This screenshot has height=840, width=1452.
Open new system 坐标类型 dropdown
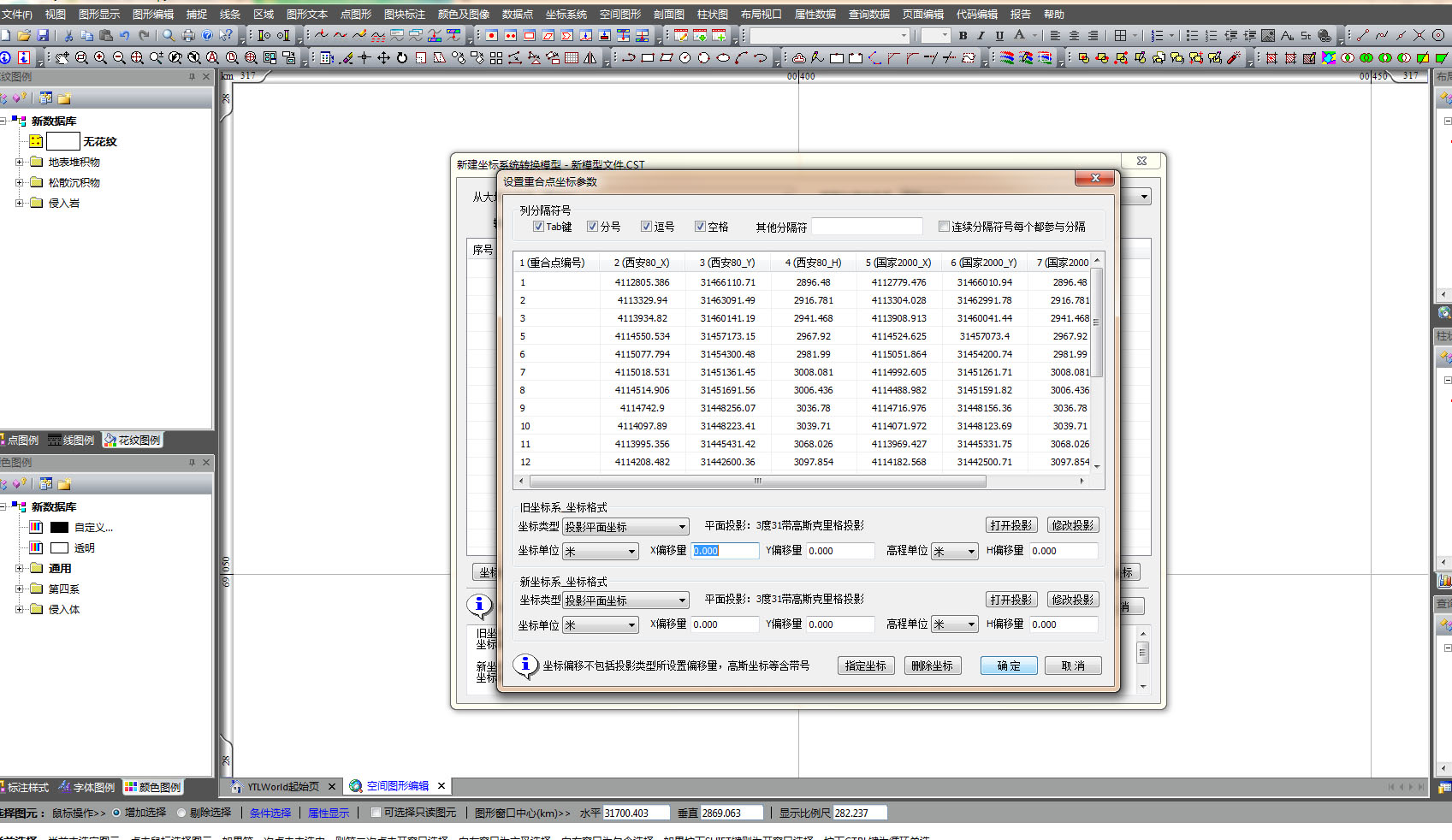pyautogui.click(x=625, y=600)
